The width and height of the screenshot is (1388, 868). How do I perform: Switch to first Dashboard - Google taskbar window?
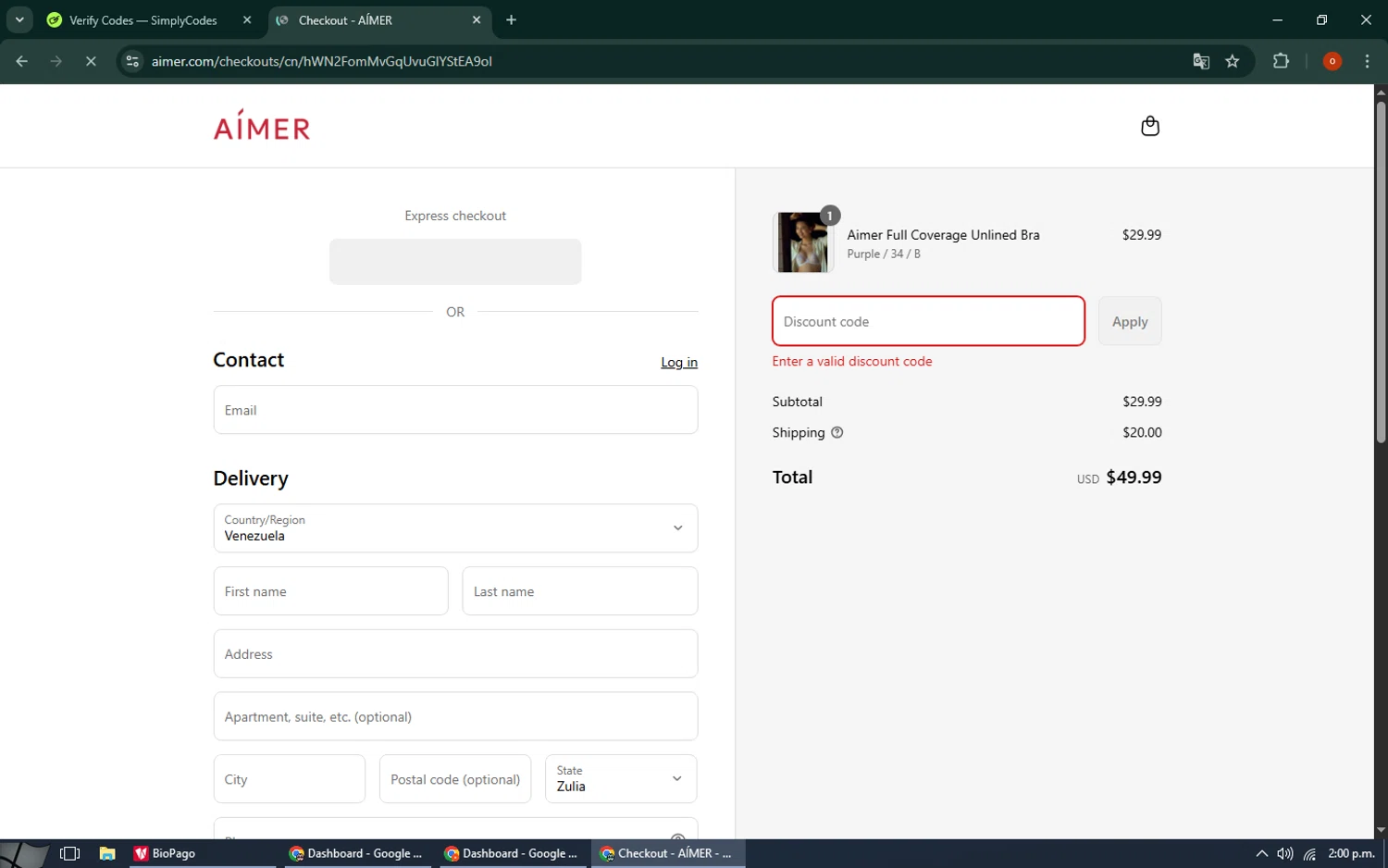point(355,853)
